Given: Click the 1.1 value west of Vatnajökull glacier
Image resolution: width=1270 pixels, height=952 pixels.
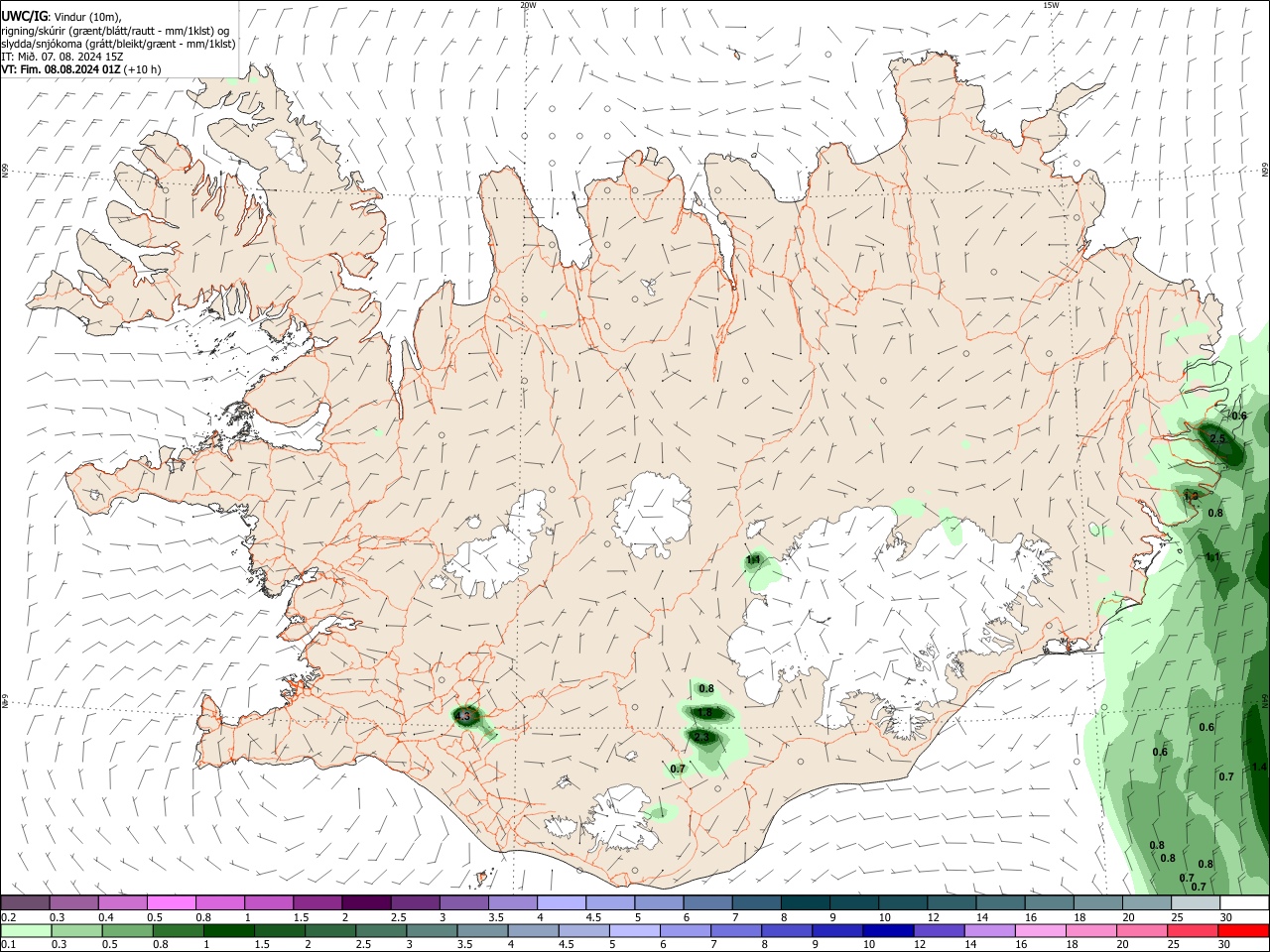Looking at the screenshot, I should [x=753, y=560].
